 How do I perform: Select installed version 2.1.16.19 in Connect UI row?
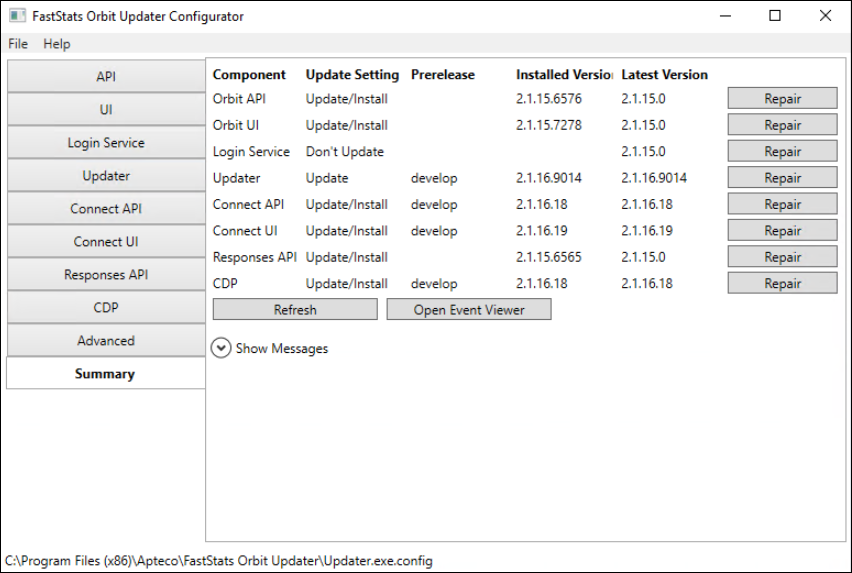(x=542, y=231)
